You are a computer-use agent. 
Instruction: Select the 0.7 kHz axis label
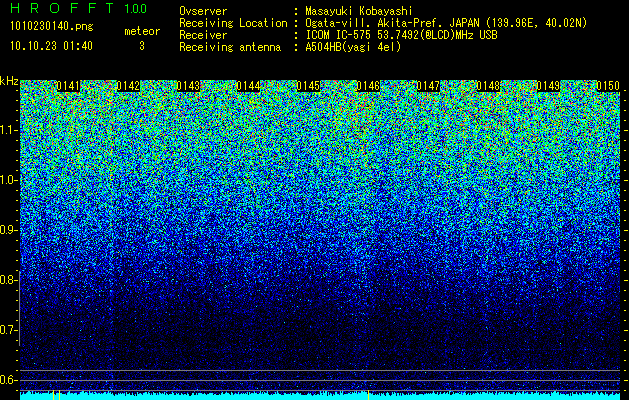[x=8, y=330]
